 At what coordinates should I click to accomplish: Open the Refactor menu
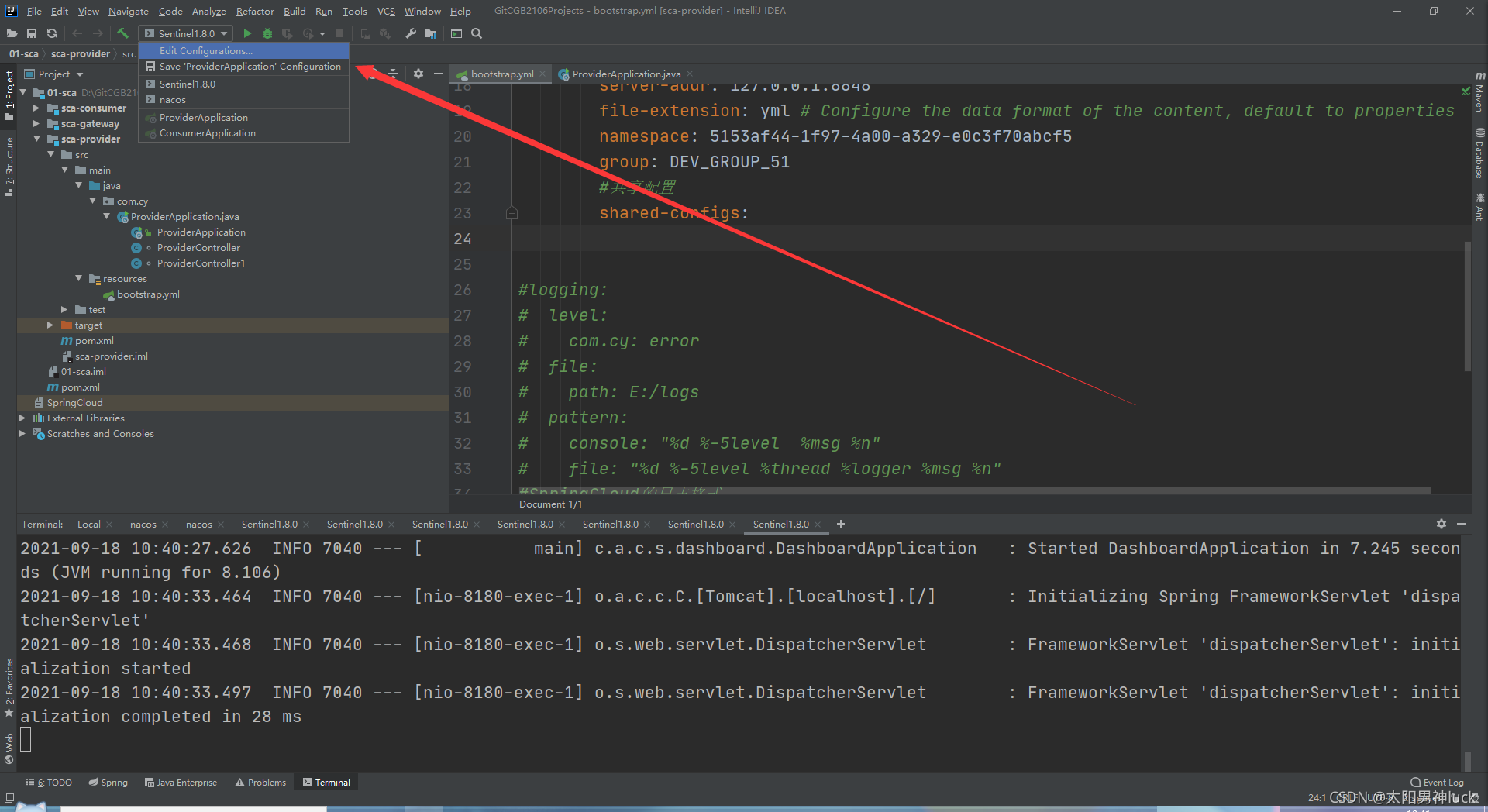pos(255,11)
